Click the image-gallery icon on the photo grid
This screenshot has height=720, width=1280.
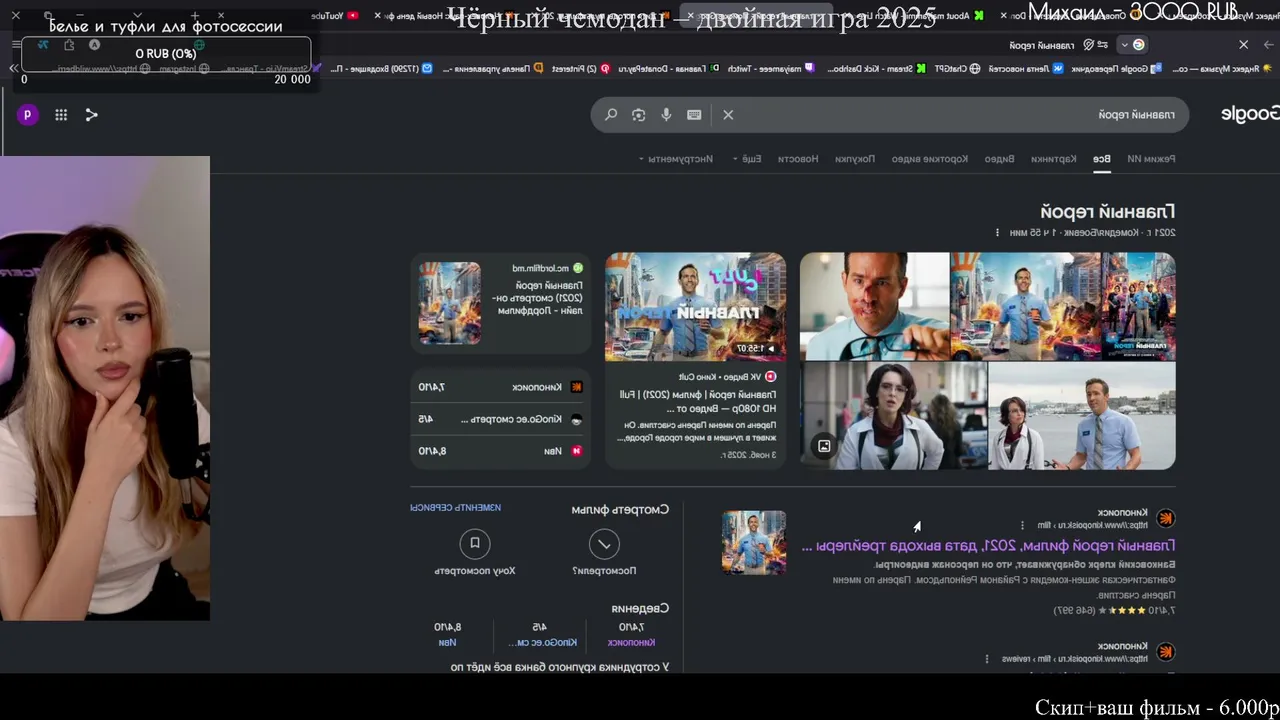point(824,446)
